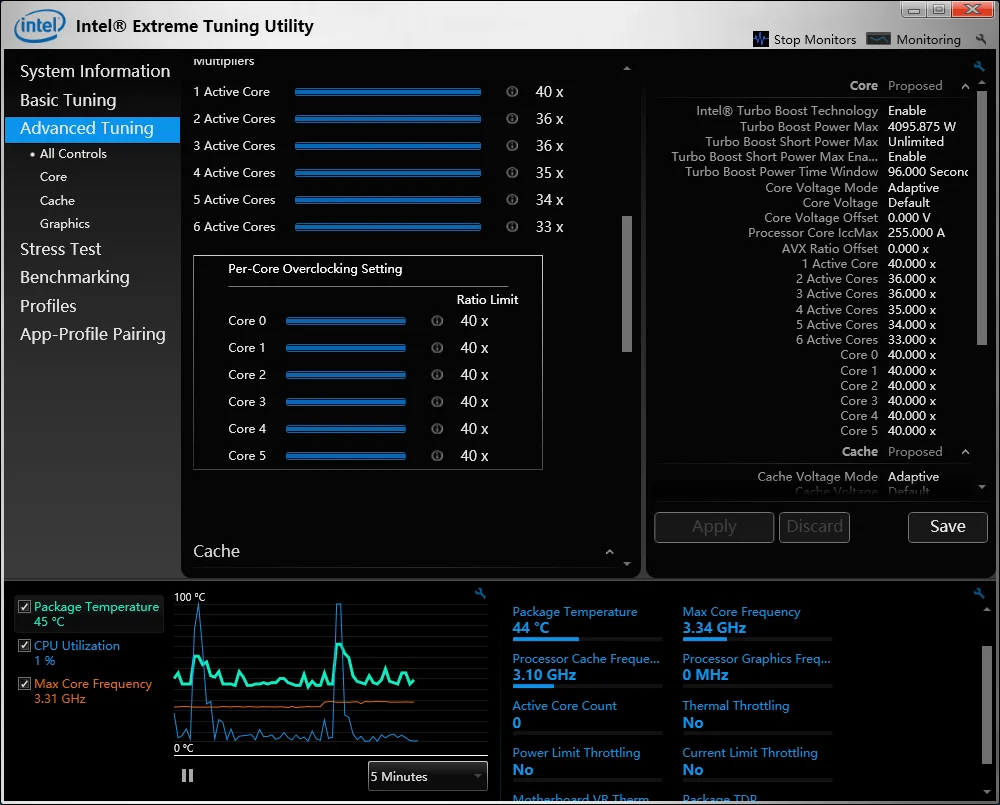Screen dimensions: 1000x805
Task: Click the Stop Monitors icon
Action: coord(761,39)
